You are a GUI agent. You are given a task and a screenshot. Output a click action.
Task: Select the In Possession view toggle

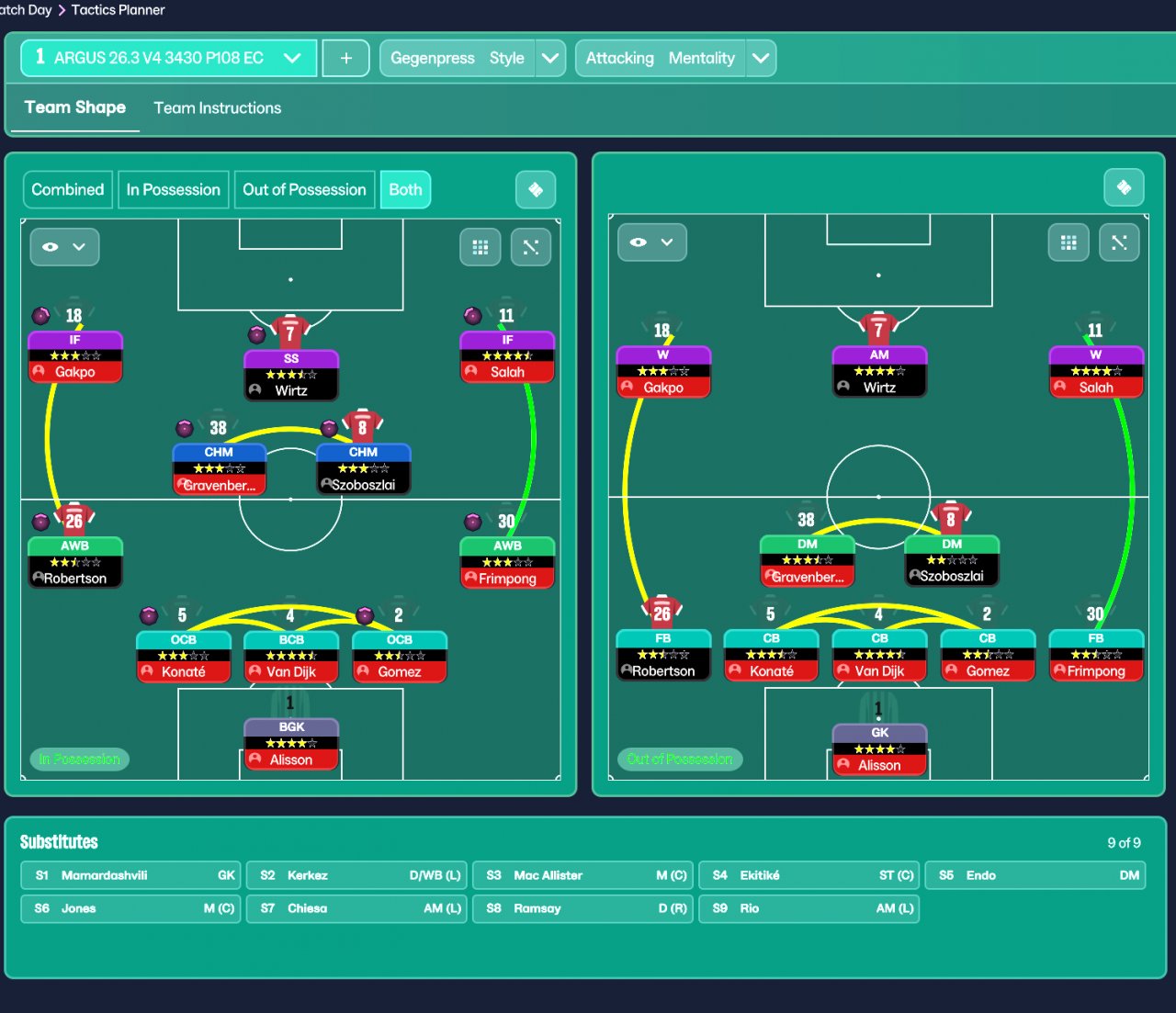pos(174,190)
